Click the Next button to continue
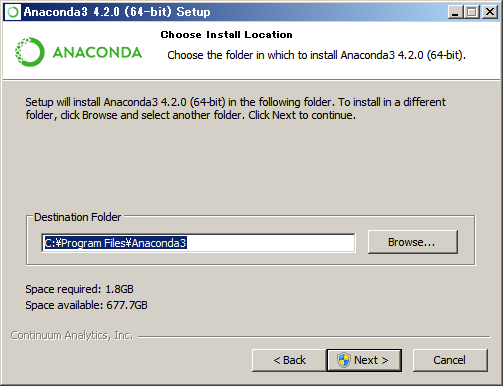Viewport: 503px width, 386px height. click(364, 360)
